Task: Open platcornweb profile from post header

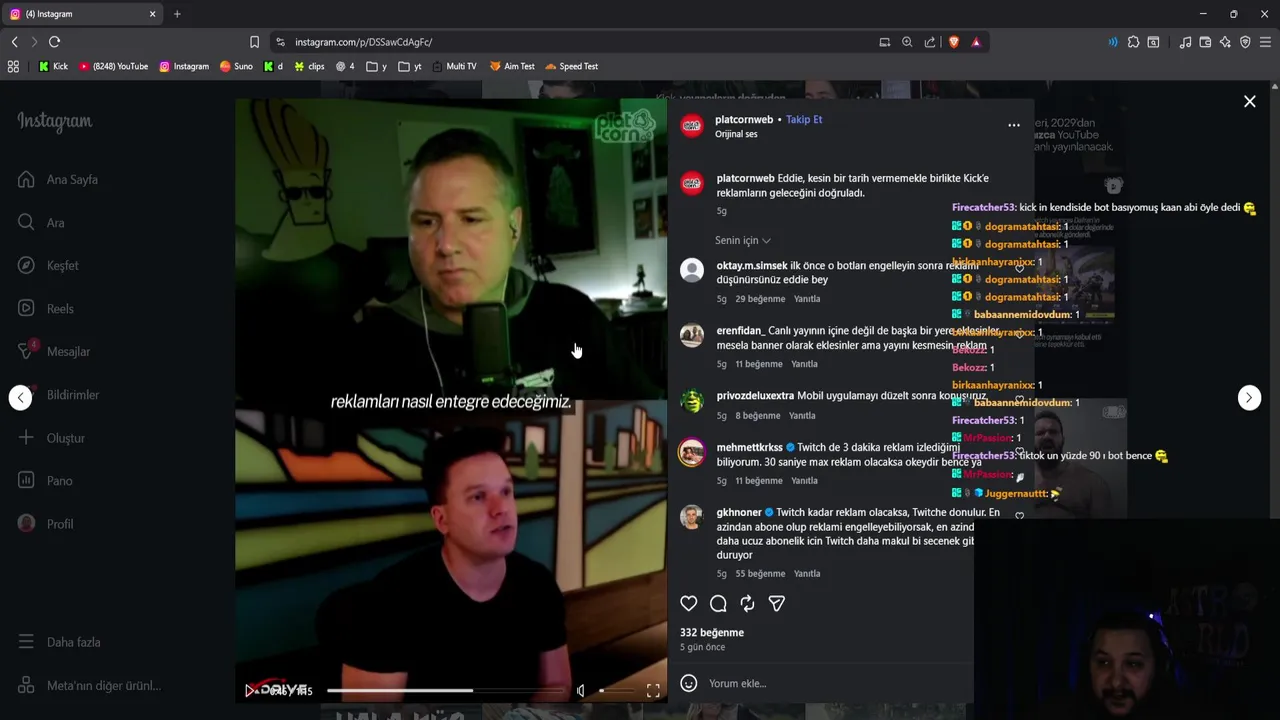Action: tap(744, 120)
